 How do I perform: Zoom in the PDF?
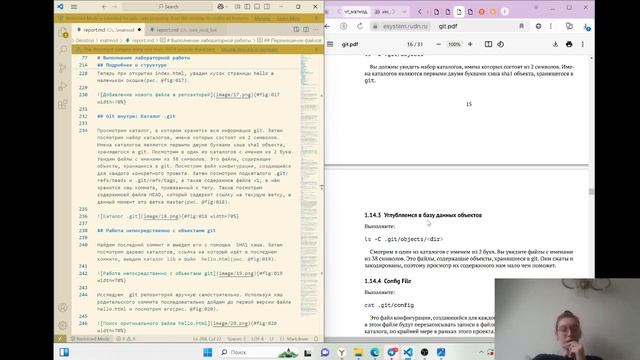pos(470,44)
